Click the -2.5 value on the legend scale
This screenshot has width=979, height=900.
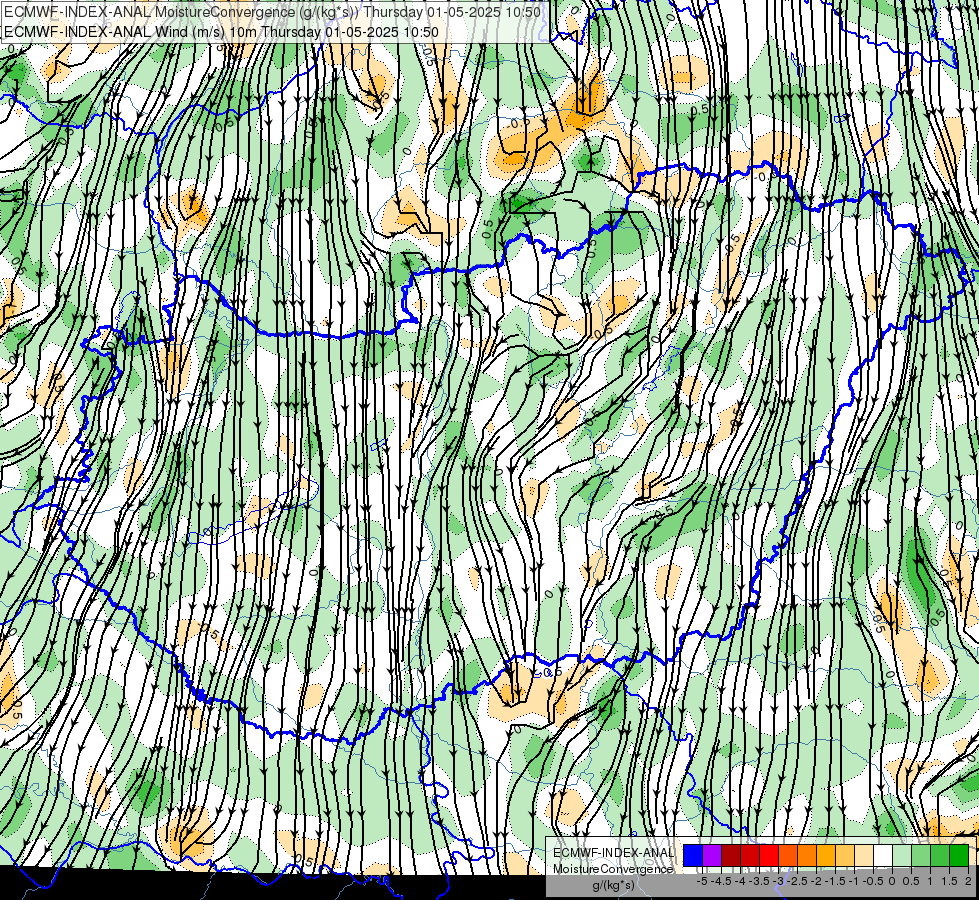(x=797, y=881)
